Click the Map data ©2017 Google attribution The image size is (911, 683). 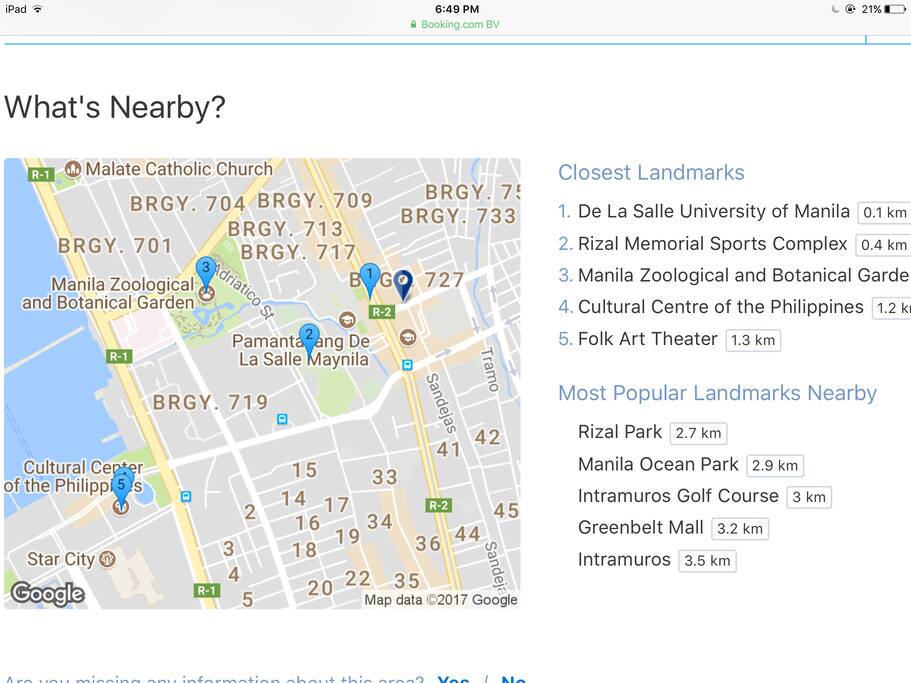[441, 600]
